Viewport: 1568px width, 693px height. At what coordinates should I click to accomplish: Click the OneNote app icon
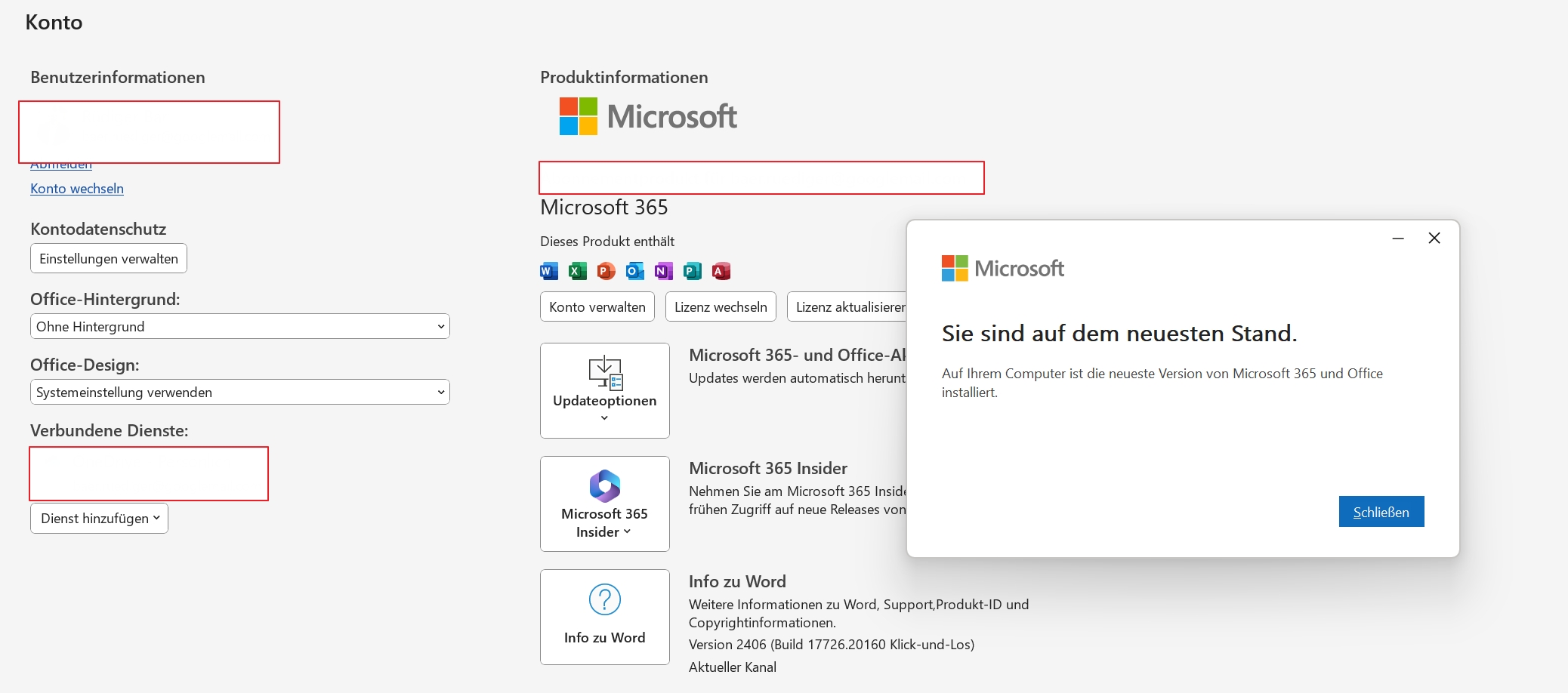tap(664, 271)
